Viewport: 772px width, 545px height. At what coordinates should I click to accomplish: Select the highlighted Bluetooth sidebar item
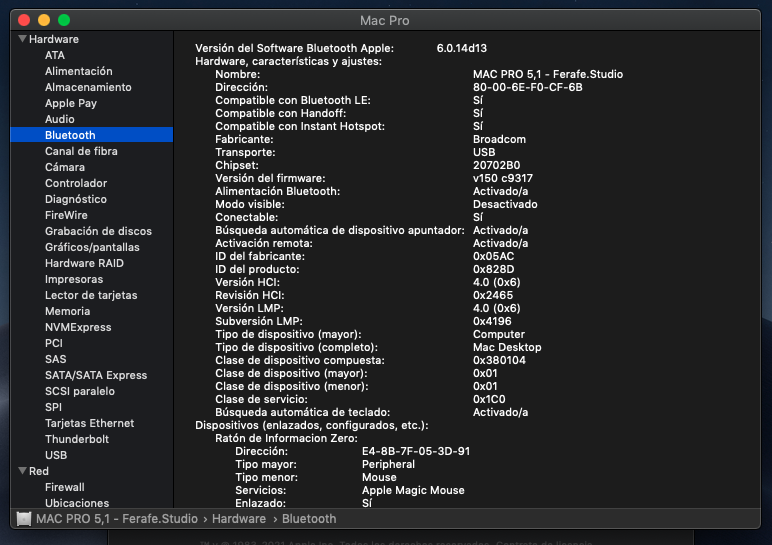[92, 135]
